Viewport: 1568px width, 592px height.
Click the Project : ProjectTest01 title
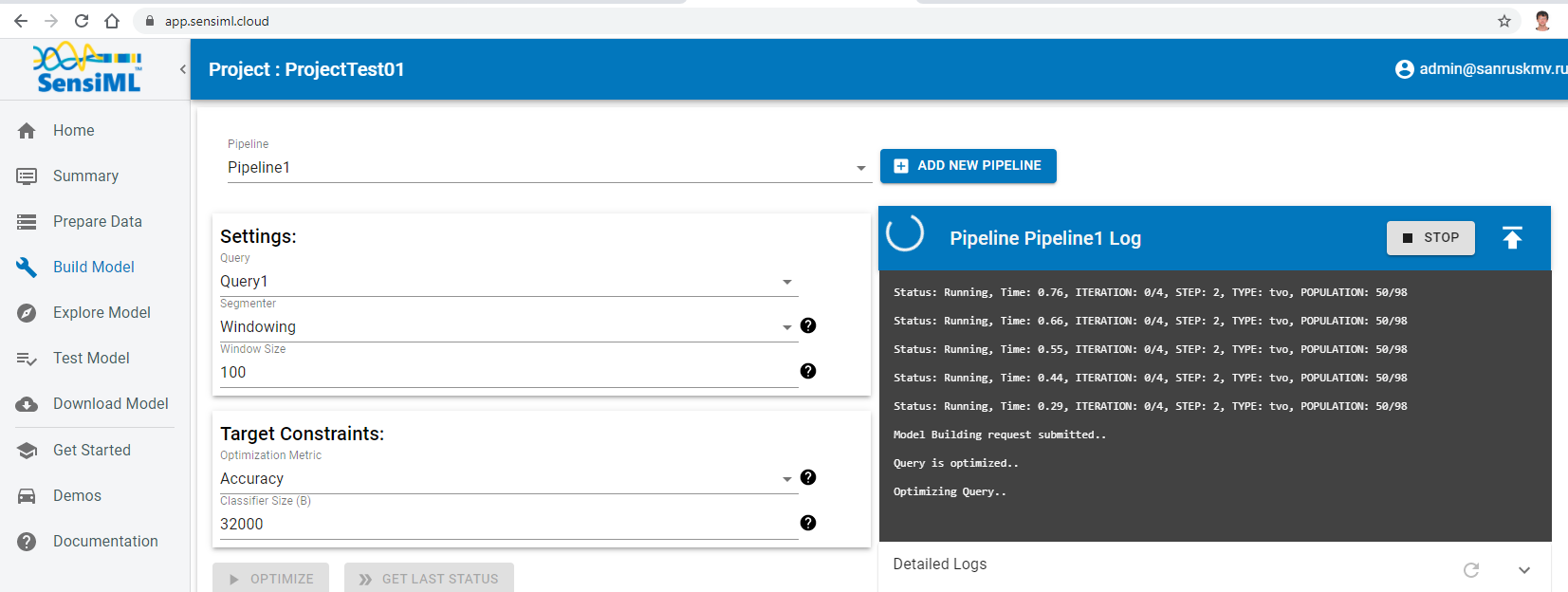click(306, 69)
